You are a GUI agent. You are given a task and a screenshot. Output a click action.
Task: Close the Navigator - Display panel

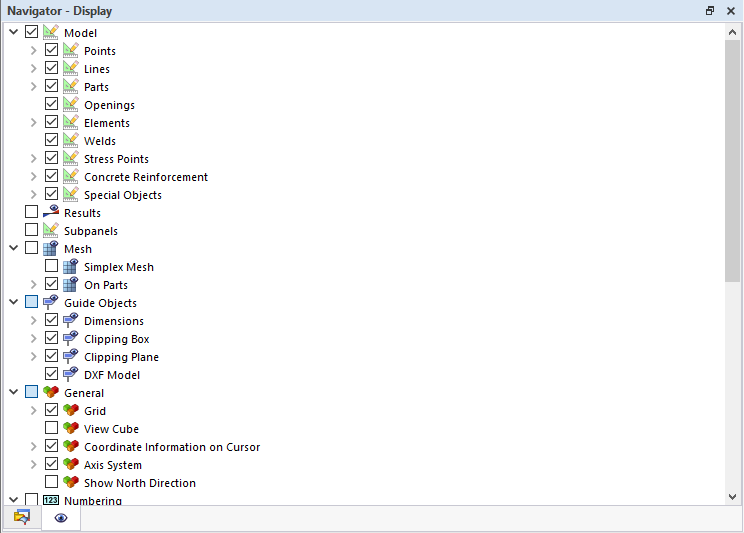[x=731, y=10]
